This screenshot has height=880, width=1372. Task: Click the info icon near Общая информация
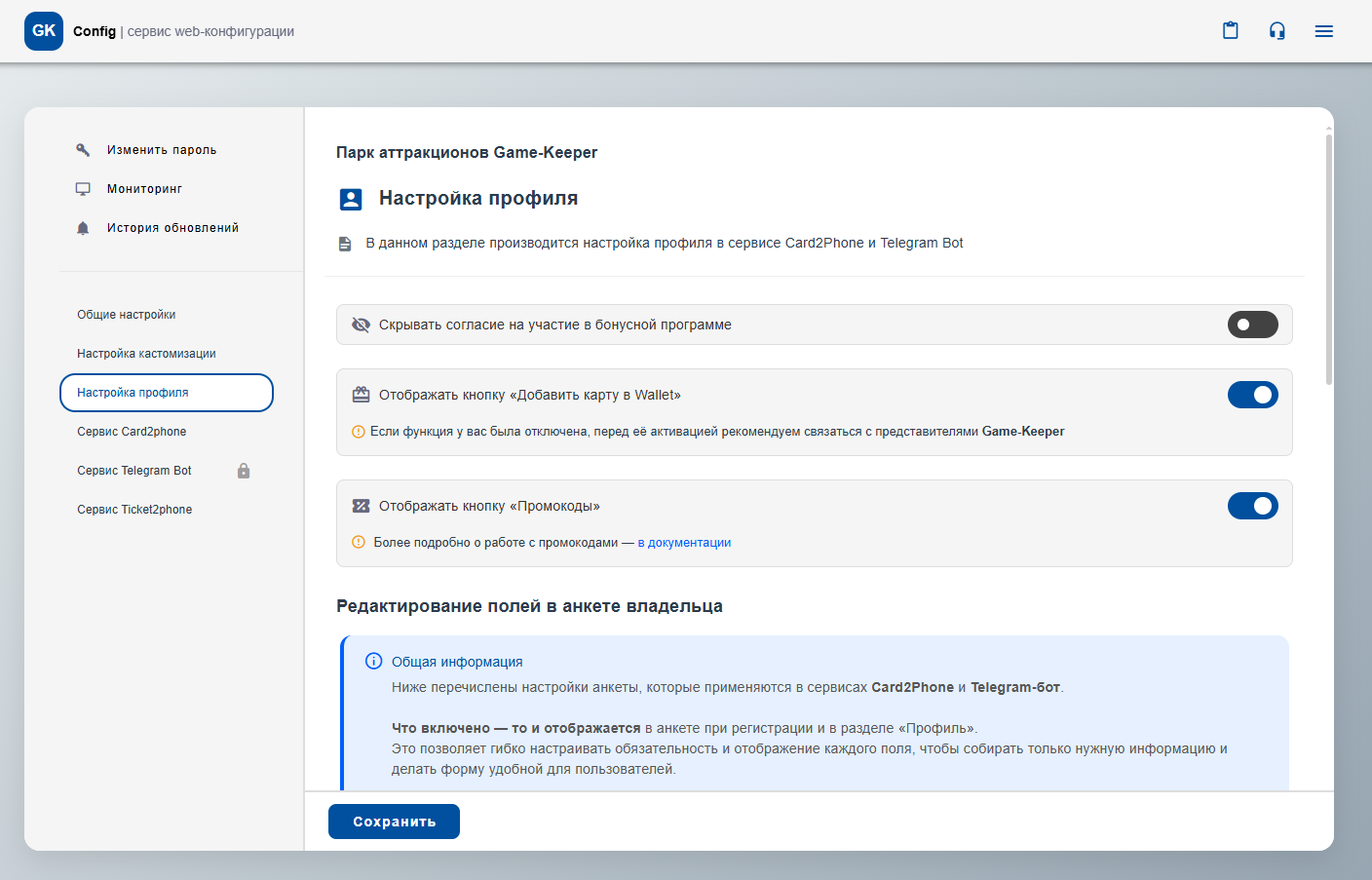tap(373, 661)
